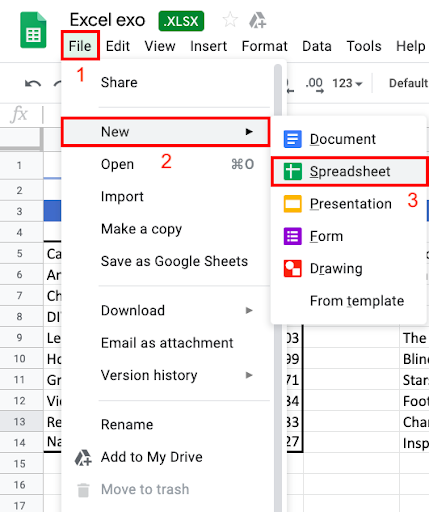Screen dimensions: 429x512
Task: Choose Rename in File menu
Action: [166, 425]
